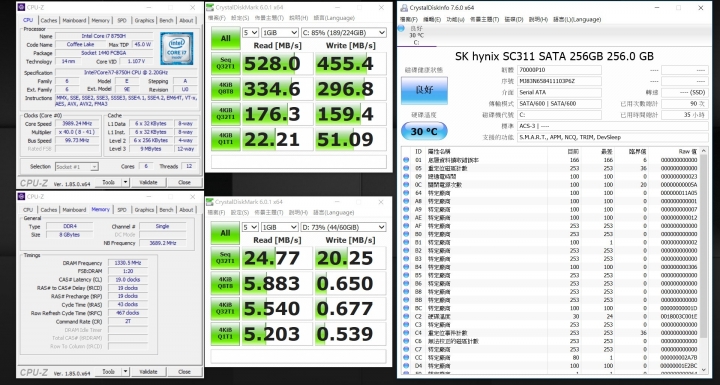
Task: Click CrystalDiskMark title icon in D: drive window
Action: 210,202
